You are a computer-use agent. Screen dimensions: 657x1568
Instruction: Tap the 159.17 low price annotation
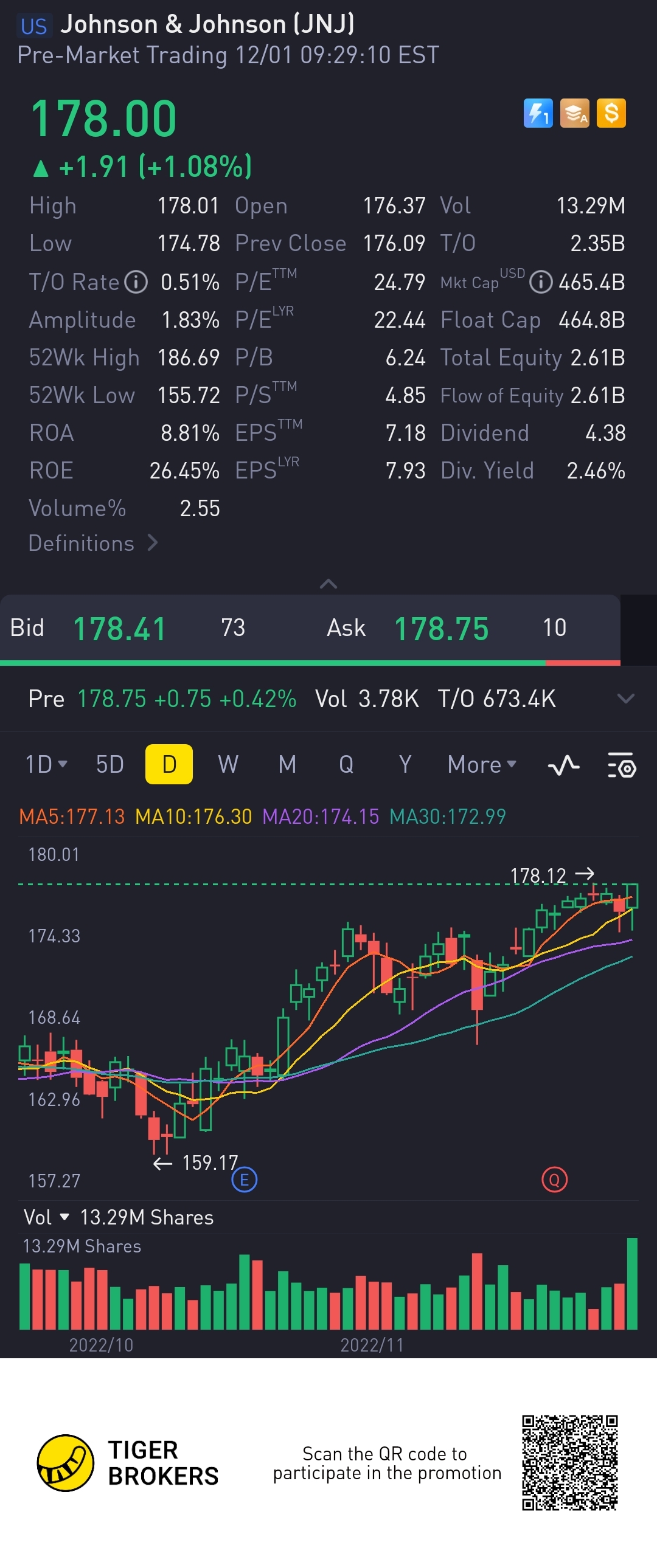click(195, 1162)
